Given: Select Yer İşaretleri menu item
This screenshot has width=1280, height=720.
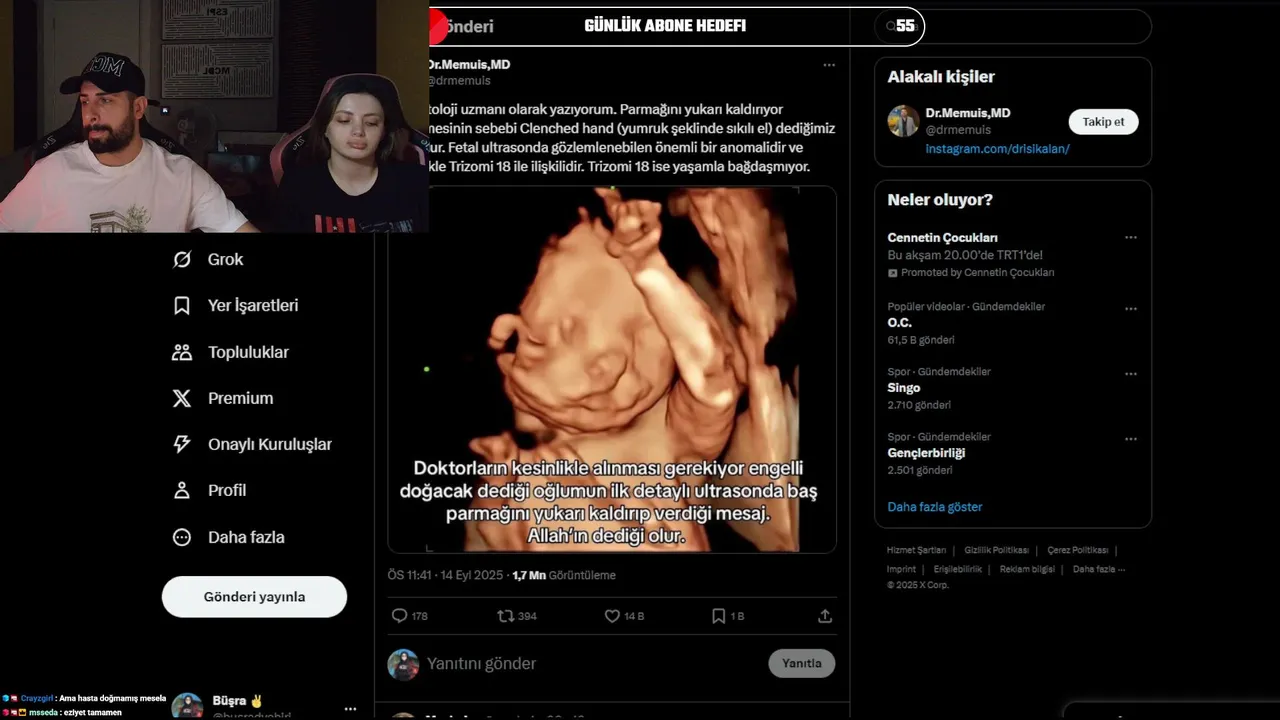Looking at the screenshot, I should tap(253, 305).
